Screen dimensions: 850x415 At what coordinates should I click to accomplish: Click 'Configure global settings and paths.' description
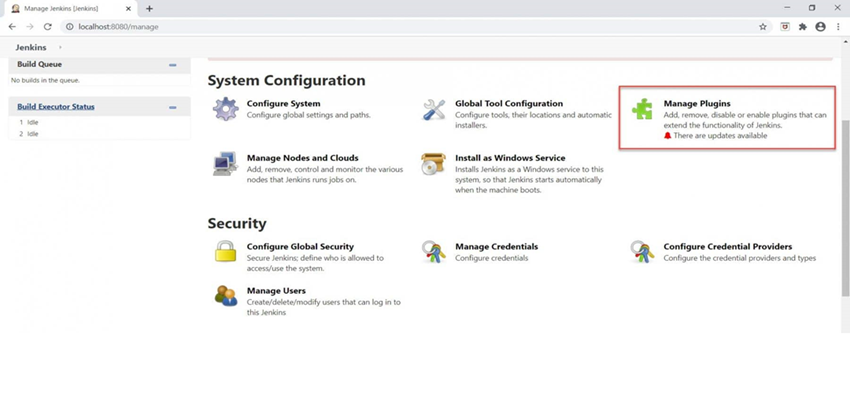(x=308, y=115)
